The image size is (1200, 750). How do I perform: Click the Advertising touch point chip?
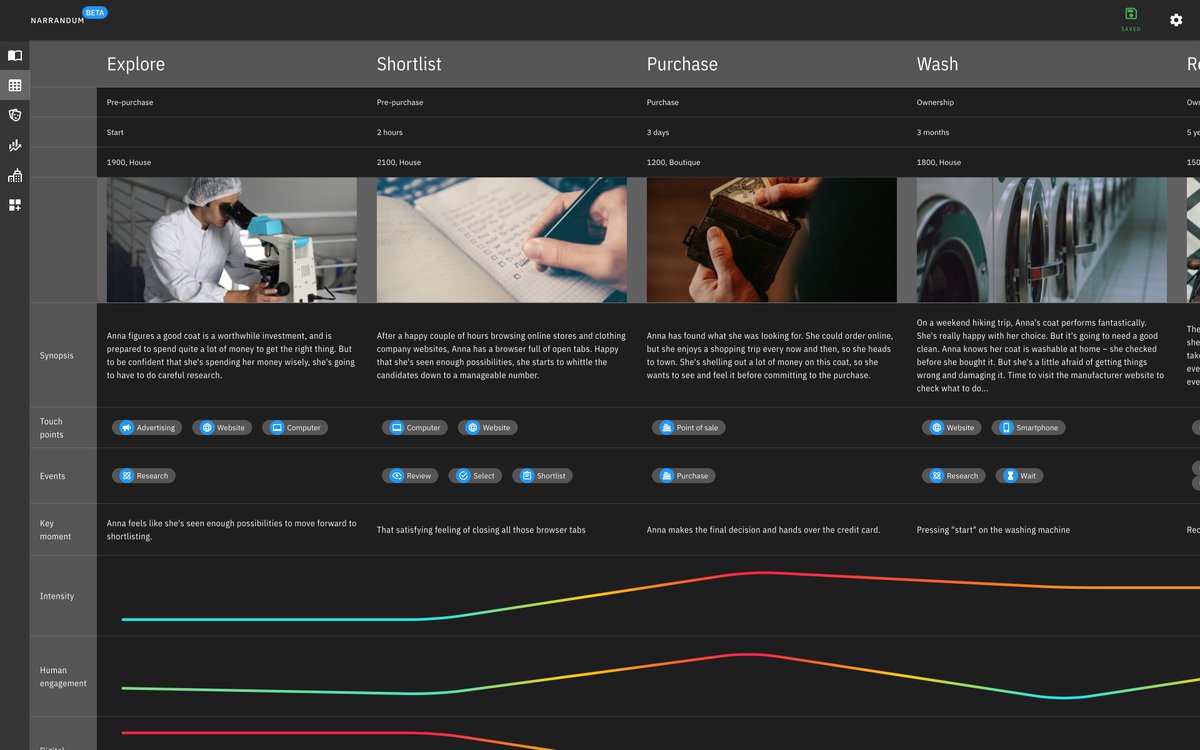click(146, 427)
